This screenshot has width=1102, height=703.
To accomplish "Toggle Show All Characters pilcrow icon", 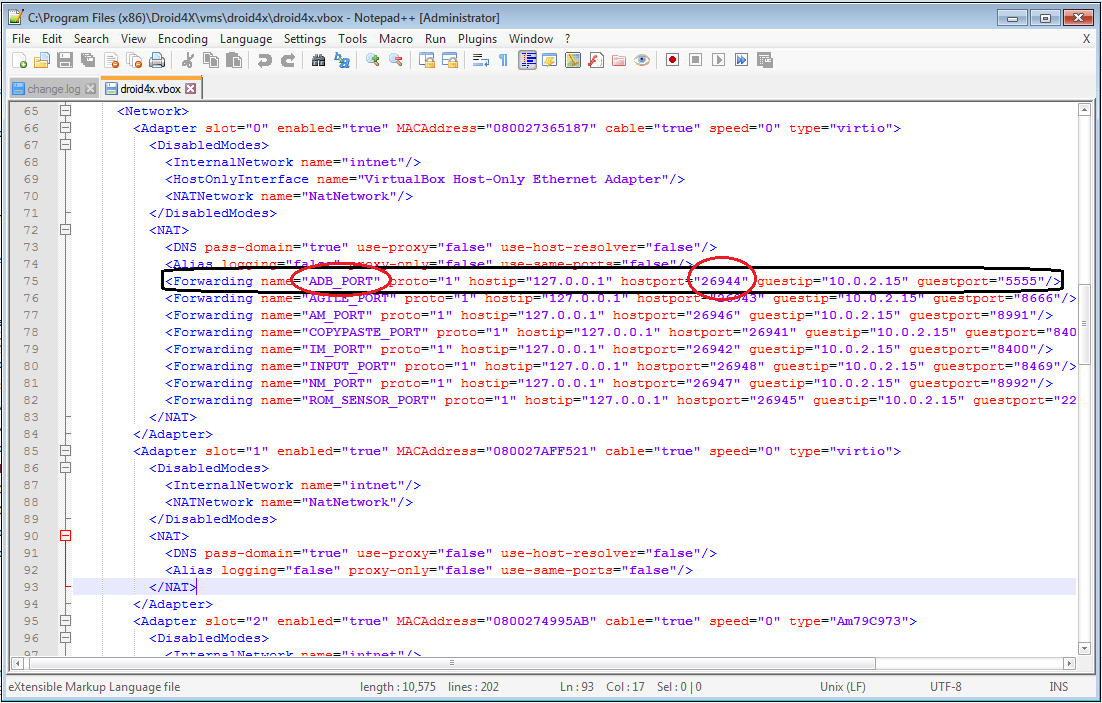I will [x=503, y=60].
